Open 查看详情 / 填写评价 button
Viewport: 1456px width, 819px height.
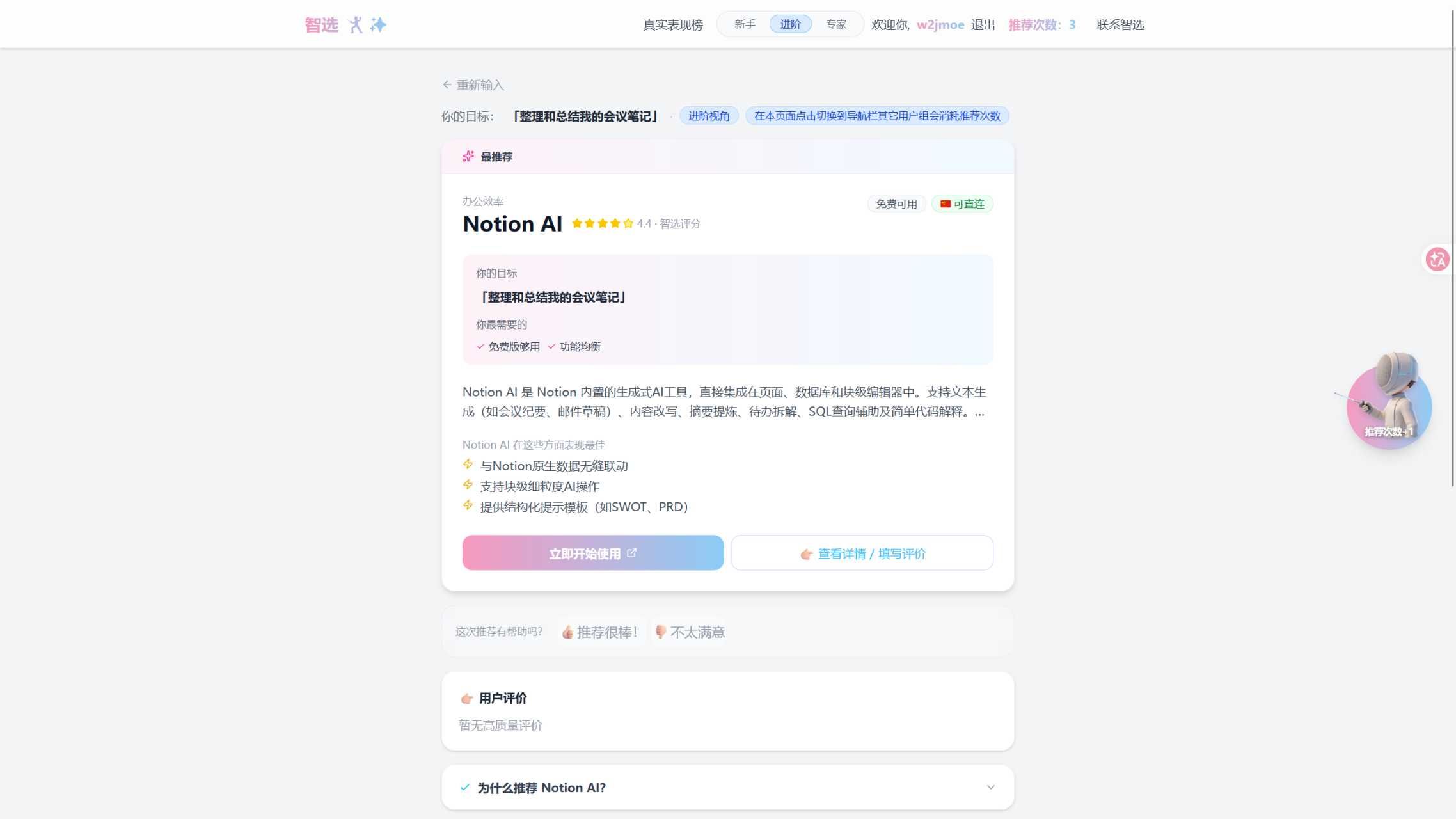tap(862, 553)
